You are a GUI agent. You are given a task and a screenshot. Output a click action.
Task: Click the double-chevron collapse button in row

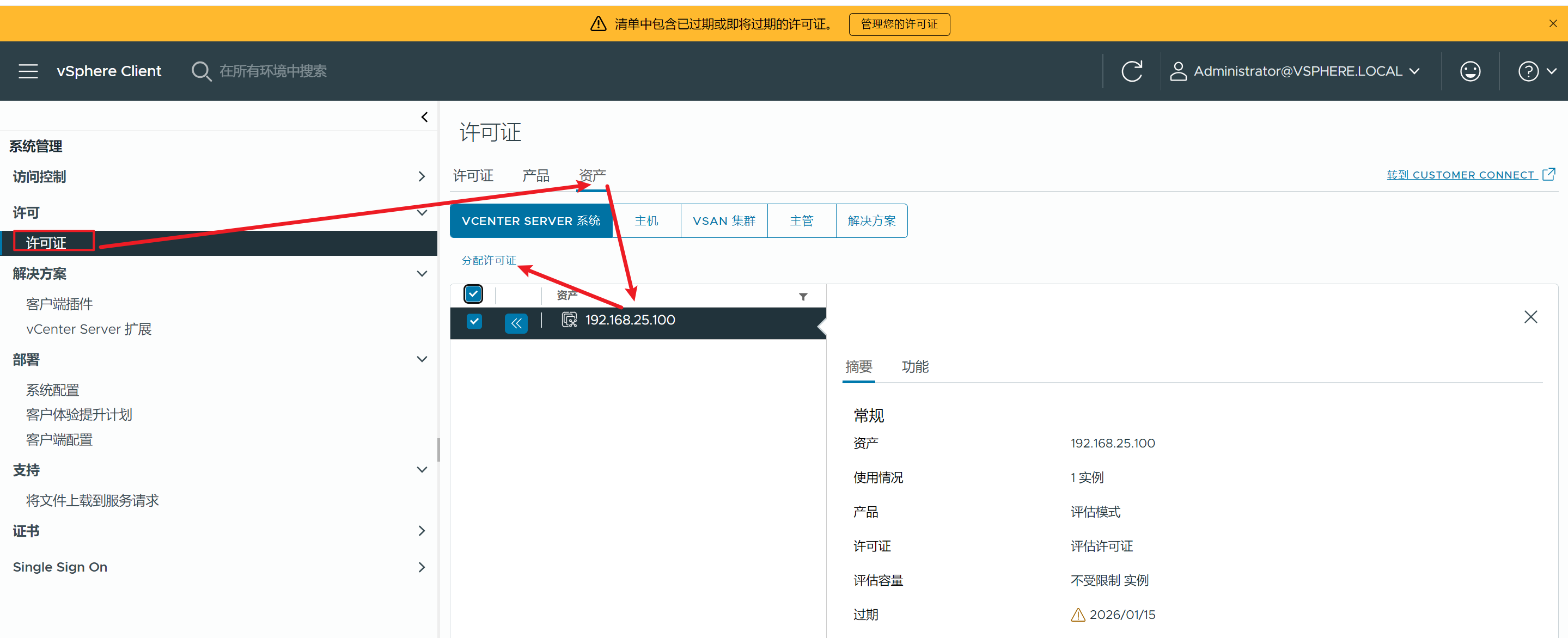516,323
